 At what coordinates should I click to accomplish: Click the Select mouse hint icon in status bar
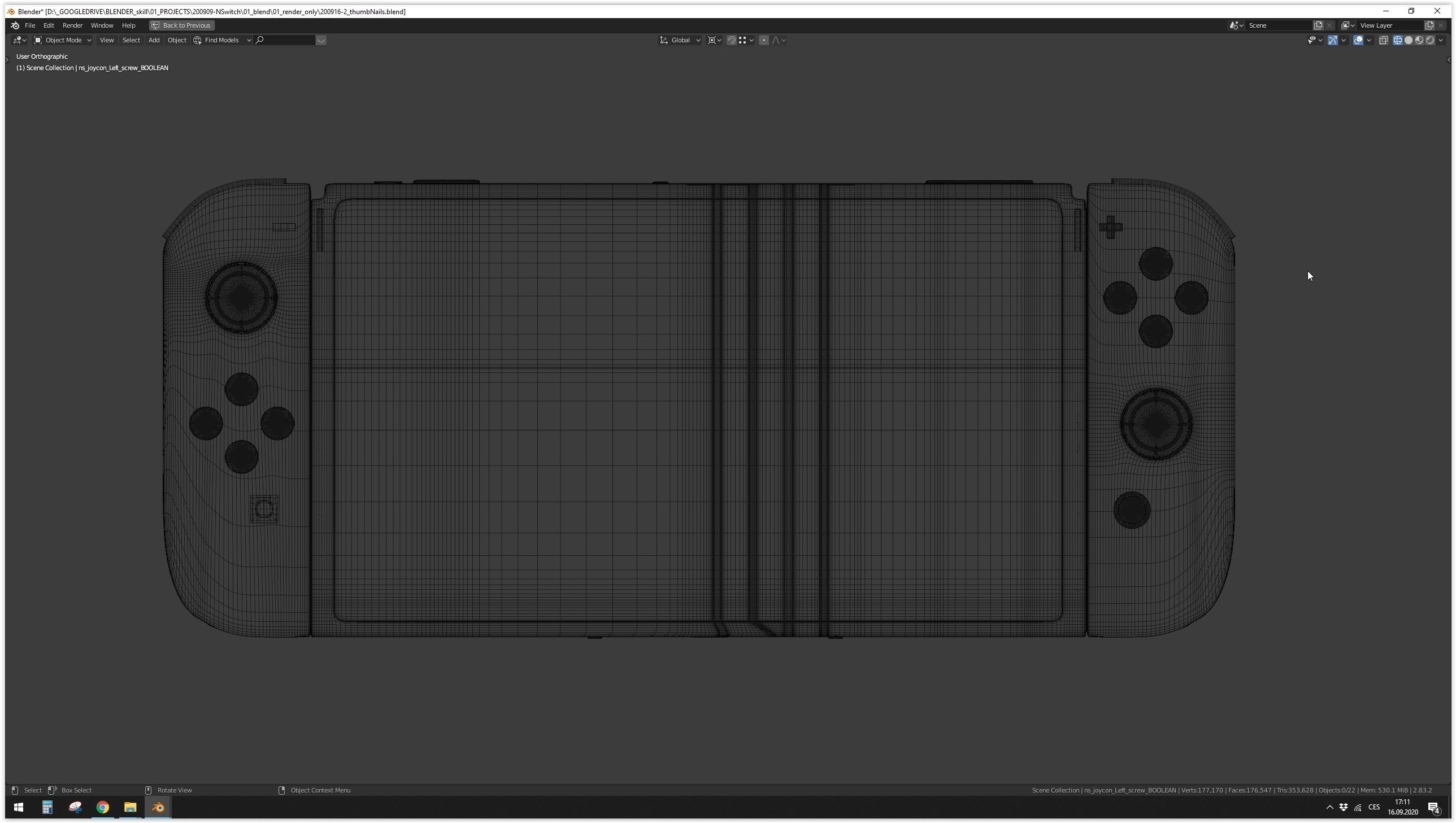tap(15, 790)
